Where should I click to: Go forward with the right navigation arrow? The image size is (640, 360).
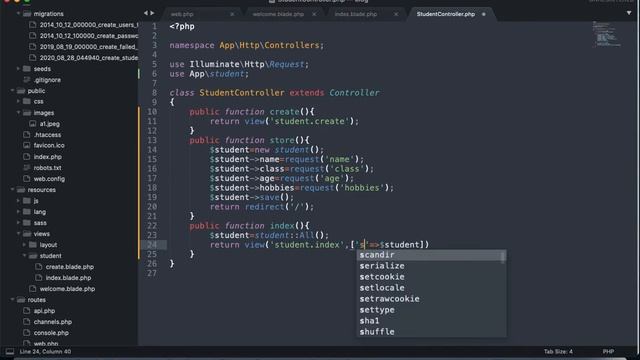(153, 13)
